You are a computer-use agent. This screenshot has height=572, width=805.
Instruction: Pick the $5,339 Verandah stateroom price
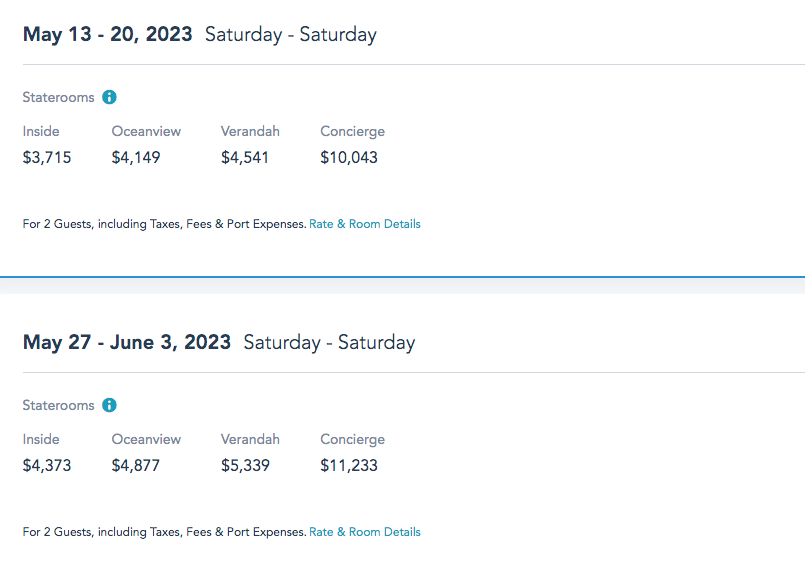point(245,465)
